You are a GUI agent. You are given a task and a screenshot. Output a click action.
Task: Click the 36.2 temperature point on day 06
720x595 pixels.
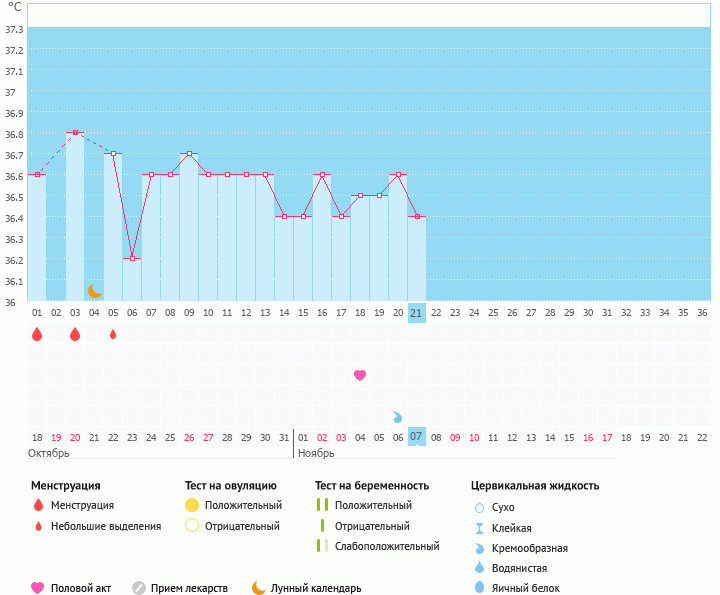(132, 258)
